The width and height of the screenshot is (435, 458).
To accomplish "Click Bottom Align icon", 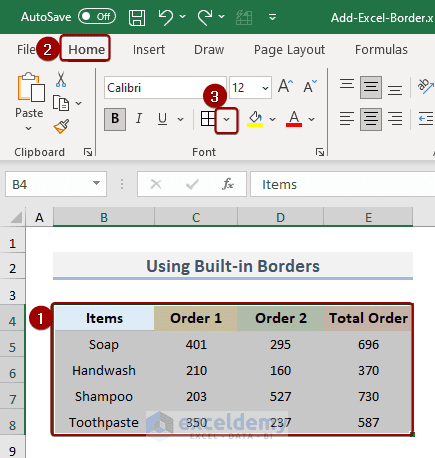I will tap(395, 90).
